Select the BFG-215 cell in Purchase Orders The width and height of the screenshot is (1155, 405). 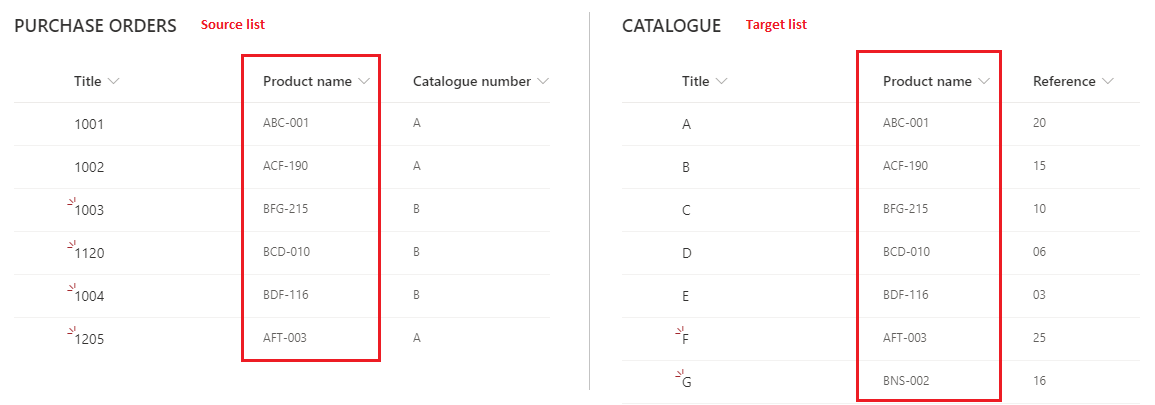[285, 208]
